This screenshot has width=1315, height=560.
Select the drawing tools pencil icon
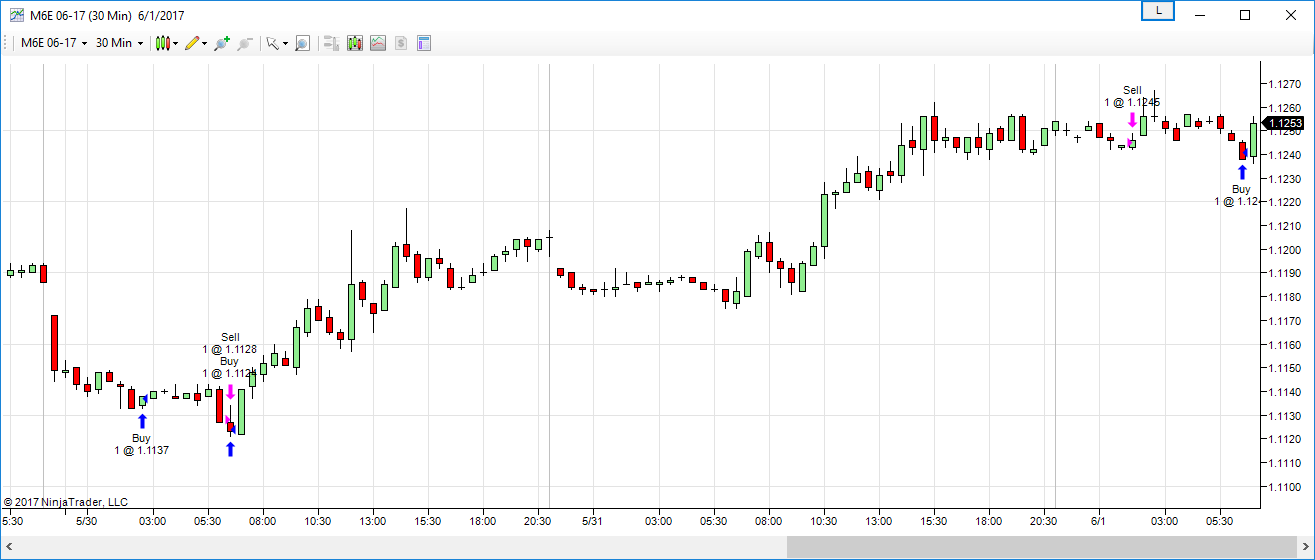click(x=192, y=43)
